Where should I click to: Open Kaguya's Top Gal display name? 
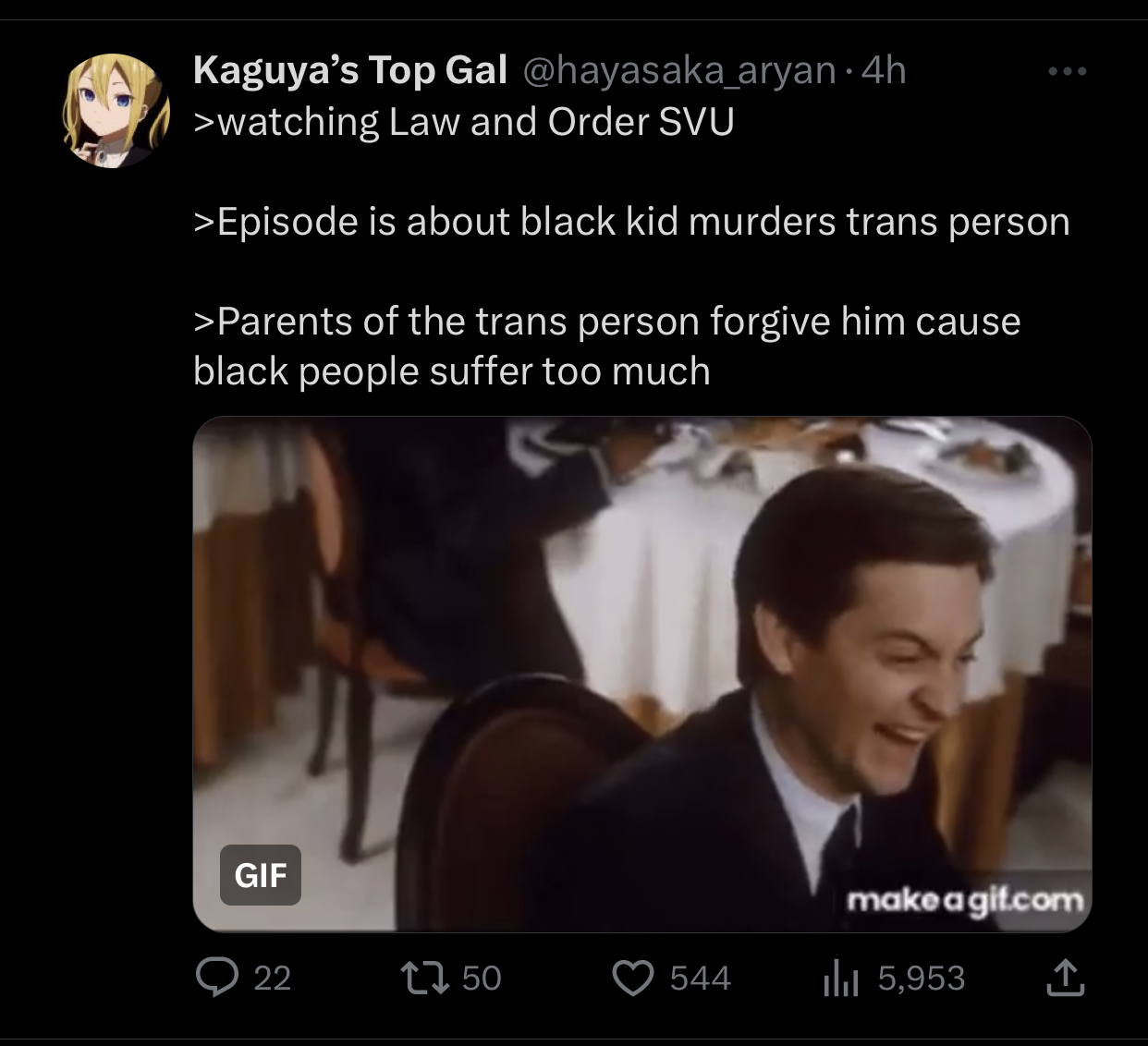click(x=350, y=70)
